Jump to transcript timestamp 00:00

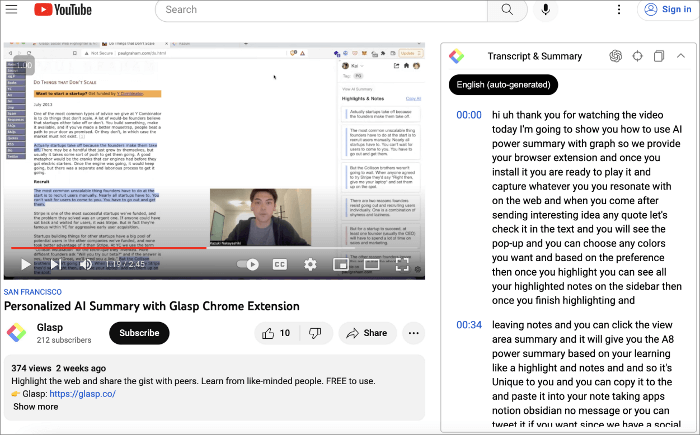469,115
